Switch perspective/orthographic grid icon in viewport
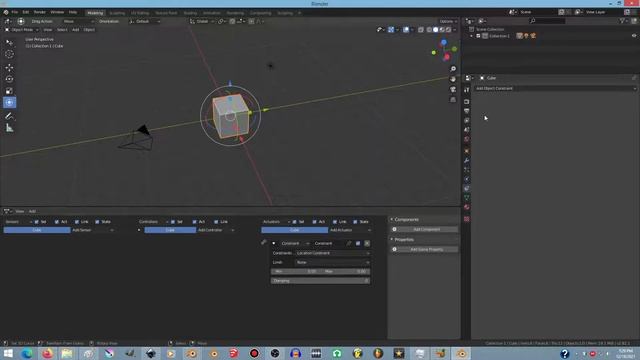 tap(453, 100)
